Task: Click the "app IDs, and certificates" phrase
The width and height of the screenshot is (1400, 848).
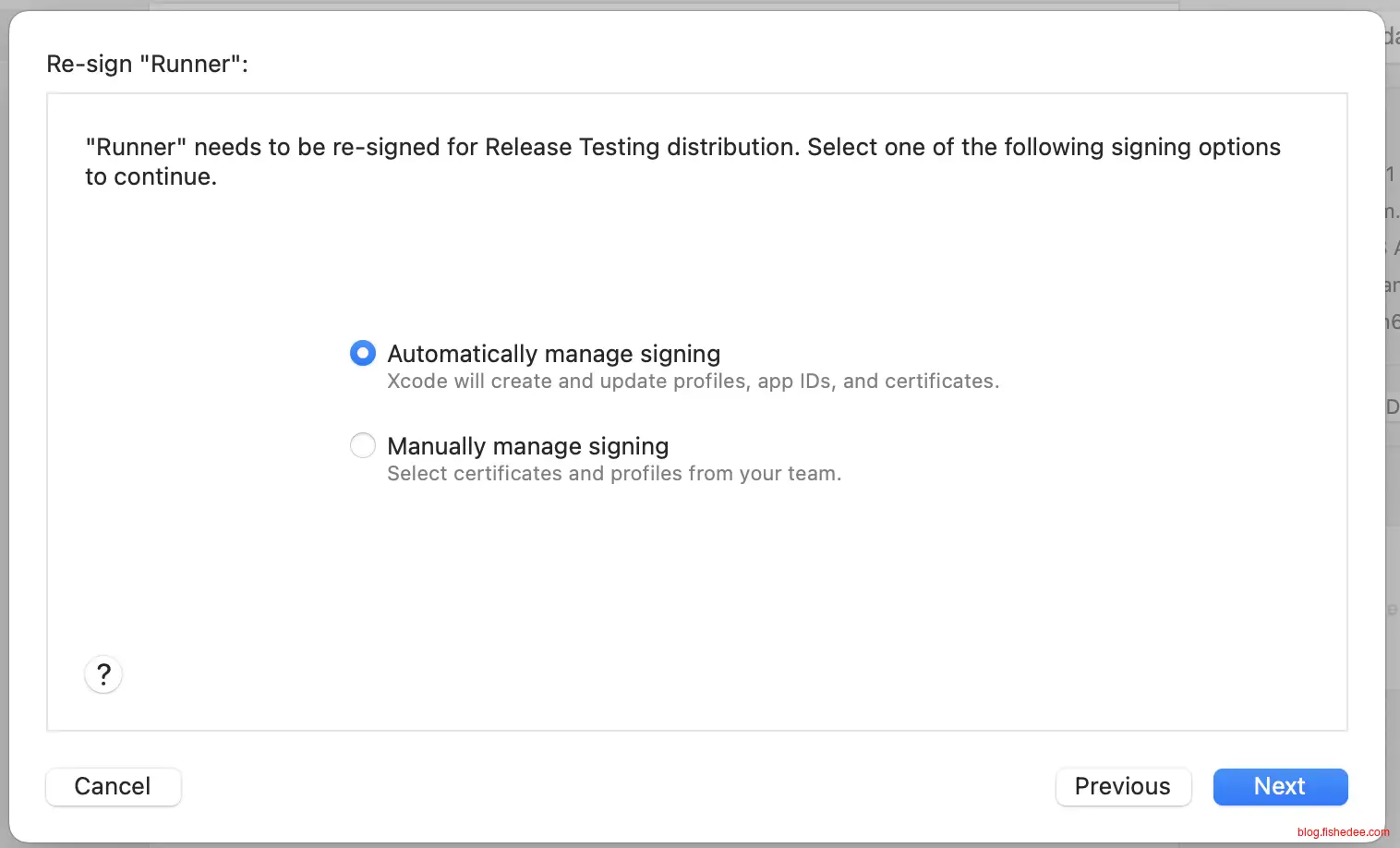Action: (x=877, y=382)
